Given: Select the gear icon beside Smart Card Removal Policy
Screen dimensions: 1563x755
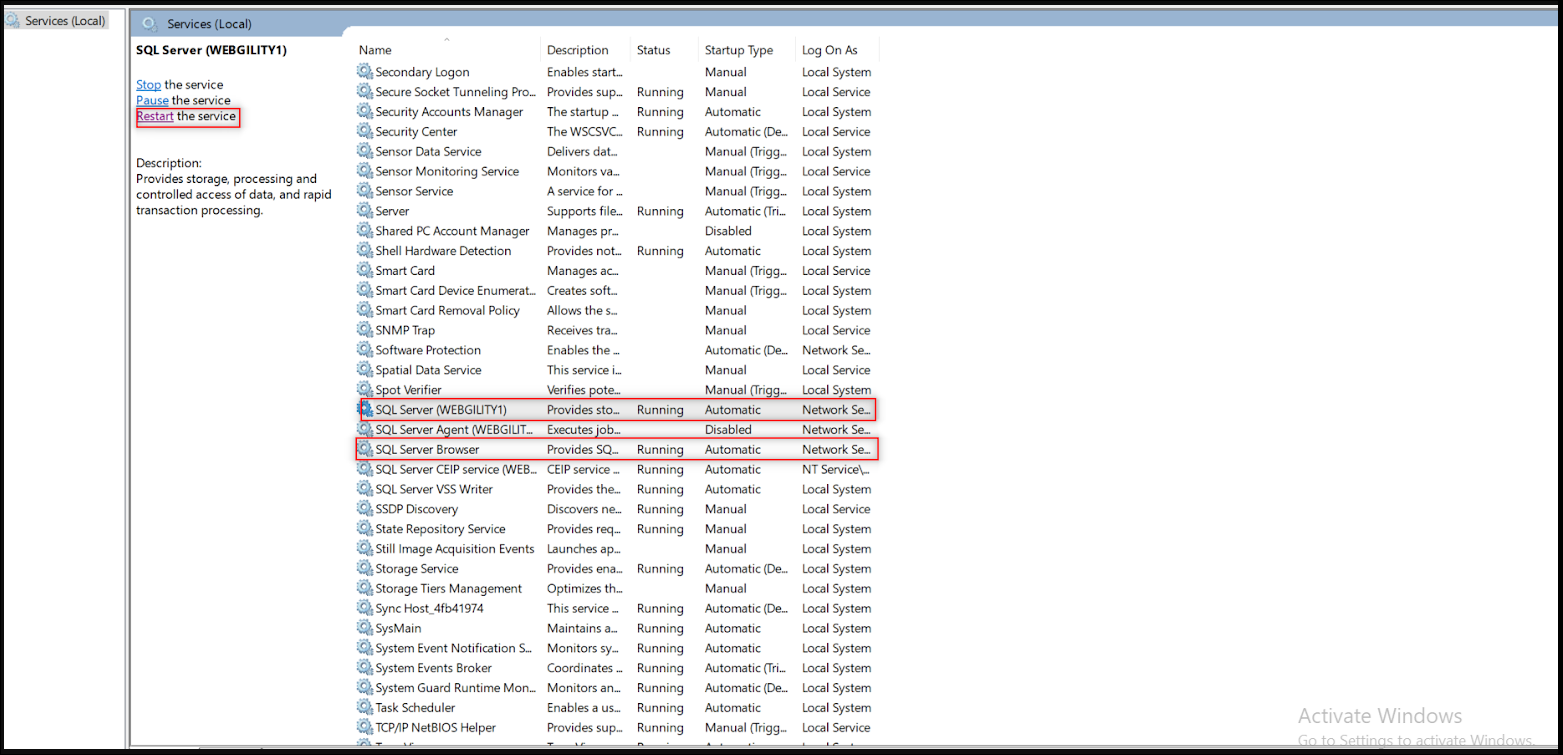Looking at the screenshot, I should pos(365,310).
